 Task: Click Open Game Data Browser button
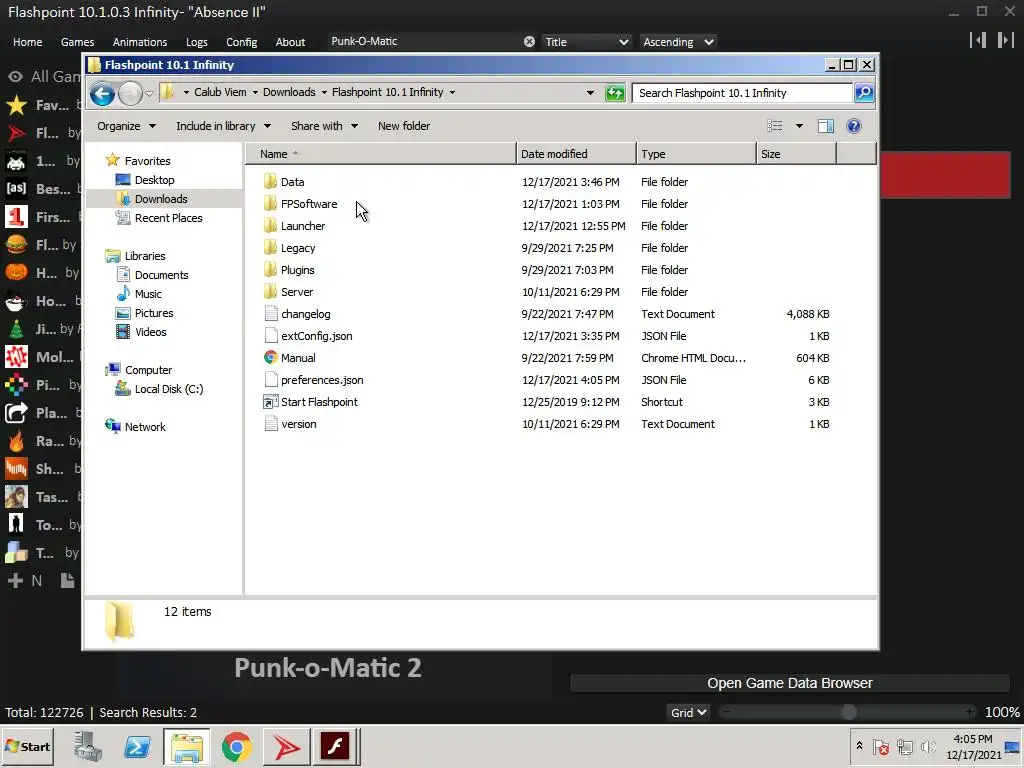tap(790, 683)
